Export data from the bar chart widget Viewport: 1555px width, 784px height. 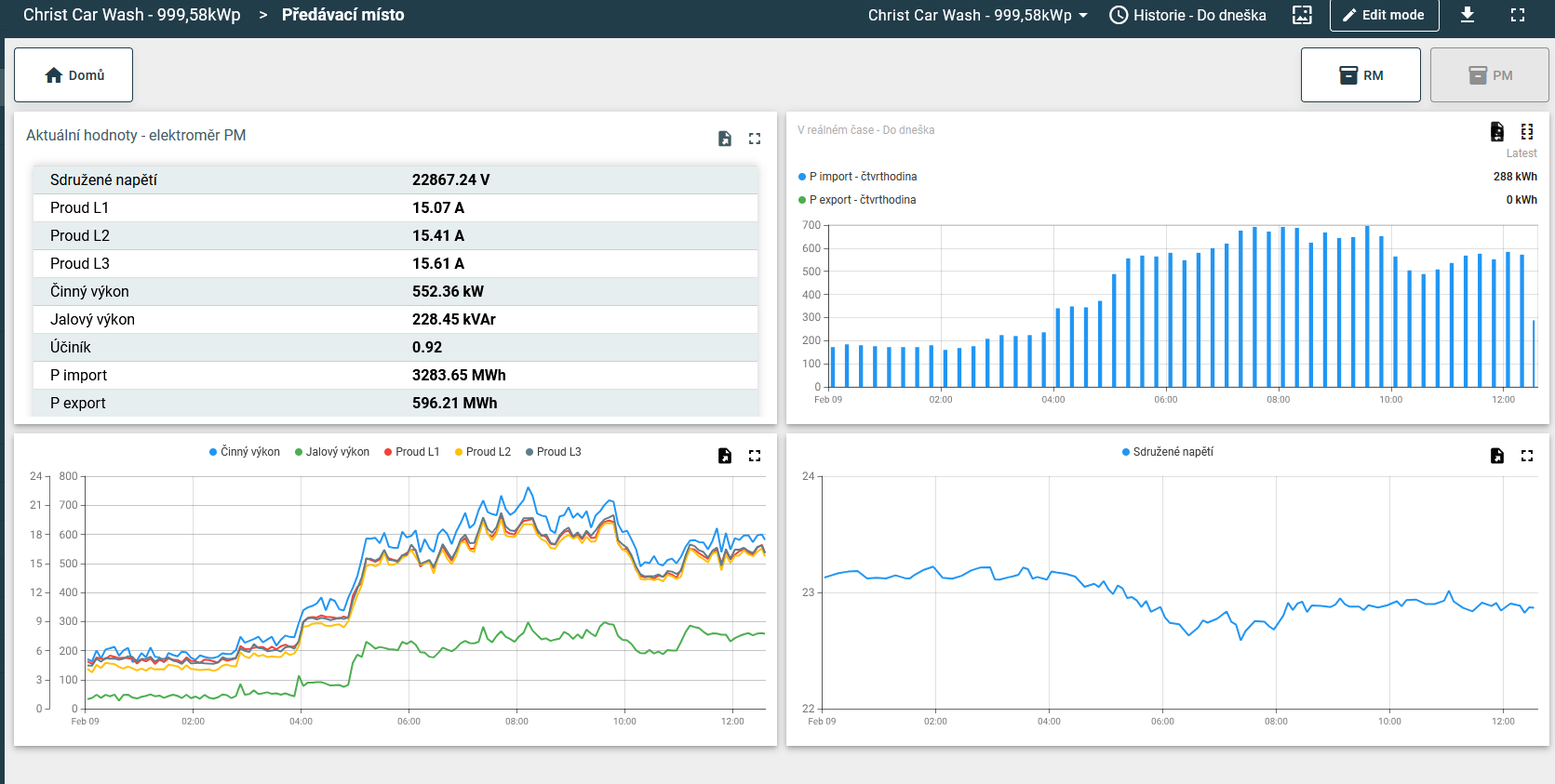(1497, 131)
